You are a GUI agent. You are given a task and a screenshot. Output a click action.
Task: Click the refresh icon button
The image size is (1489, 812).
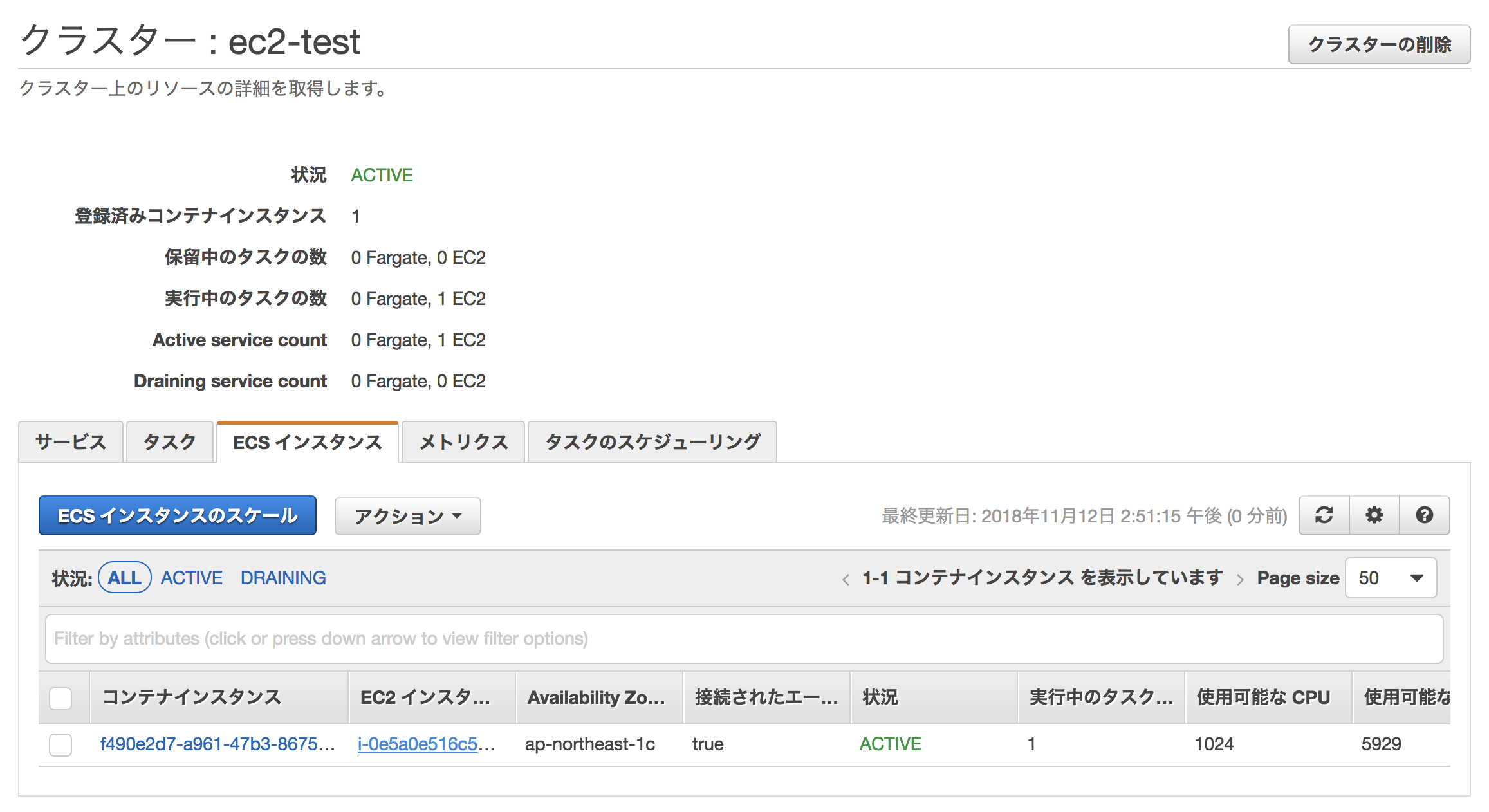pos(1324,515)
